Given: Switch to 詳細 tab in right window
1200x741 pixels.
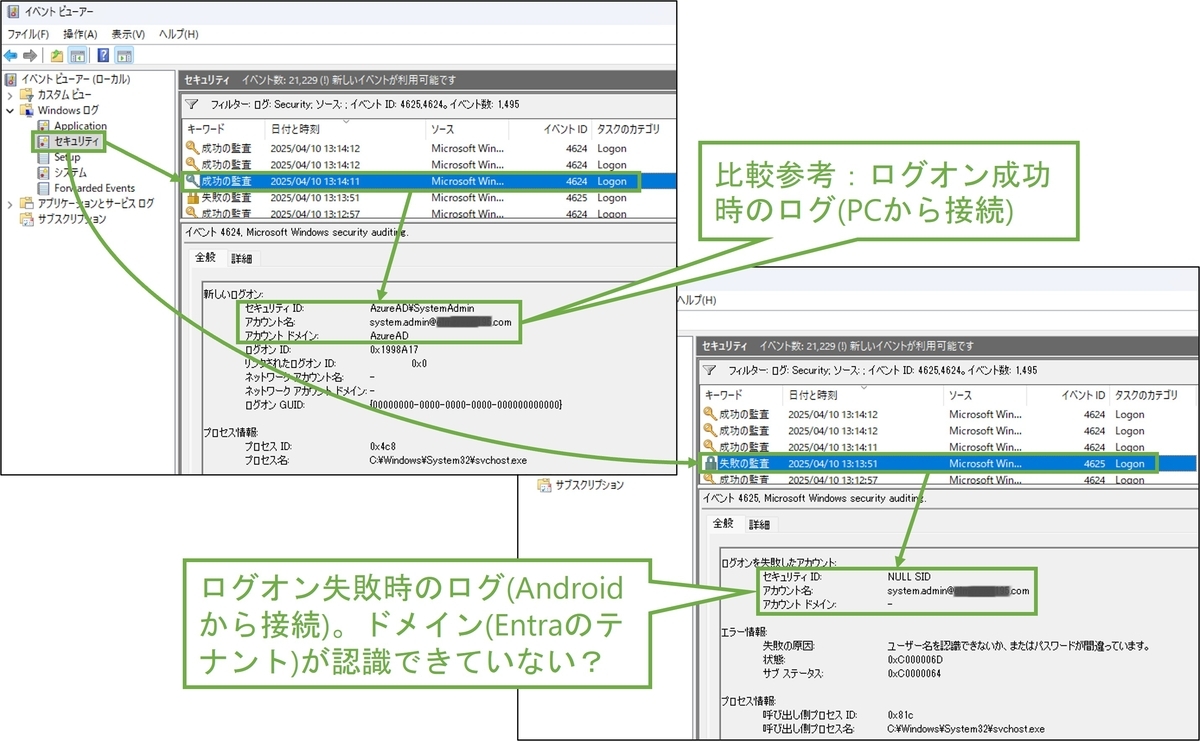Looking at the screenshot, I should coord(759,524).
